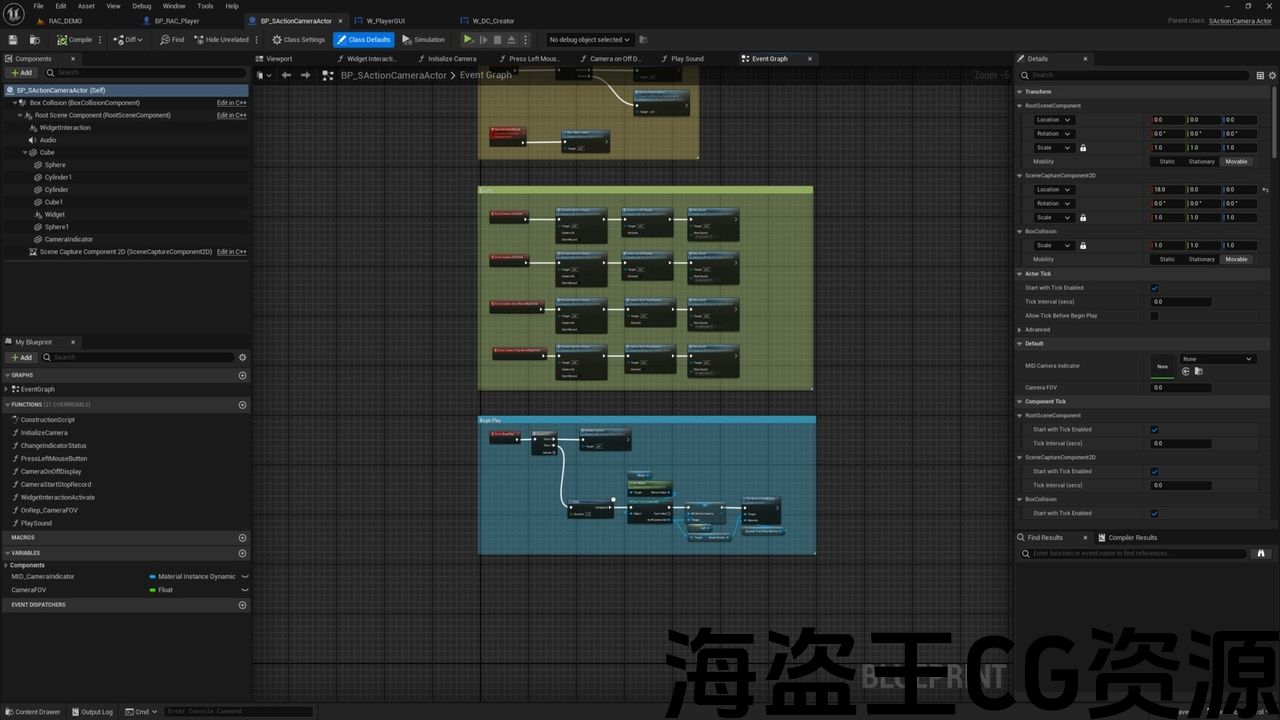Click the Find magnifier toolbar button
Image resolution: width=1280 pixels, height=720 pixels.
[x=172, y=40]
